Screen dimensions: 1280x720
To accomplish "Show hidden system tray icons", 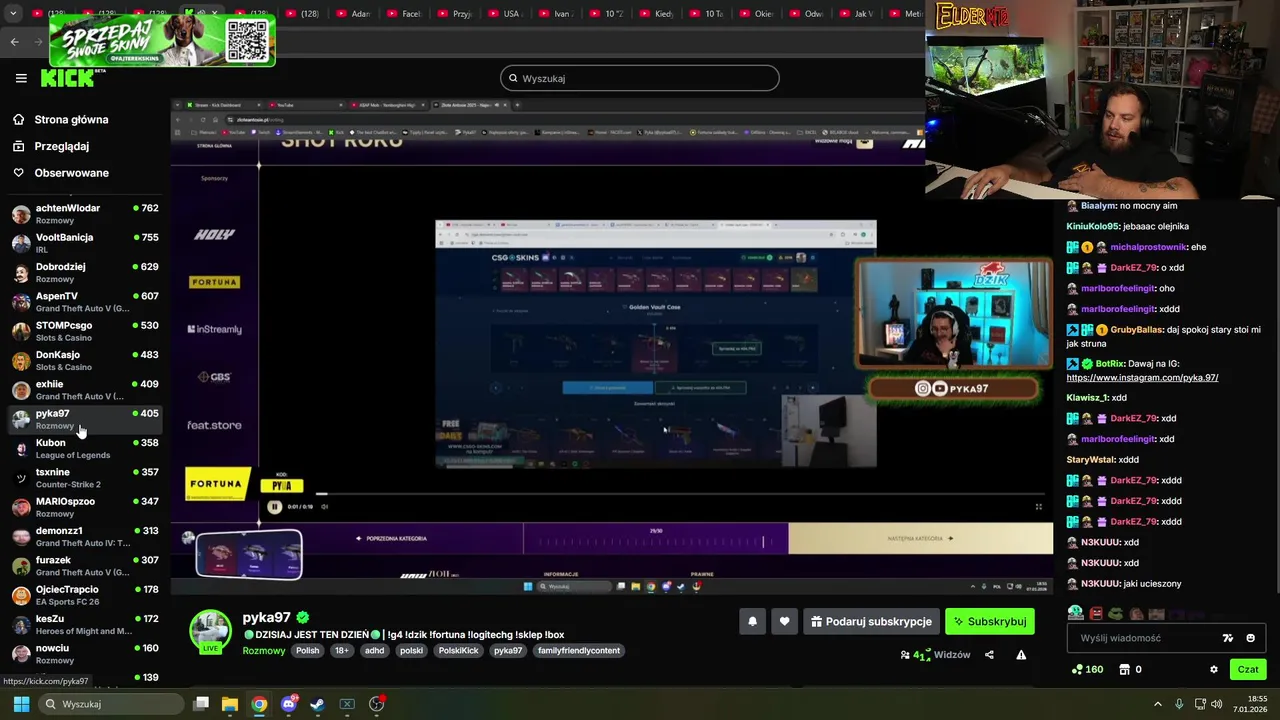I will 1158,704.
